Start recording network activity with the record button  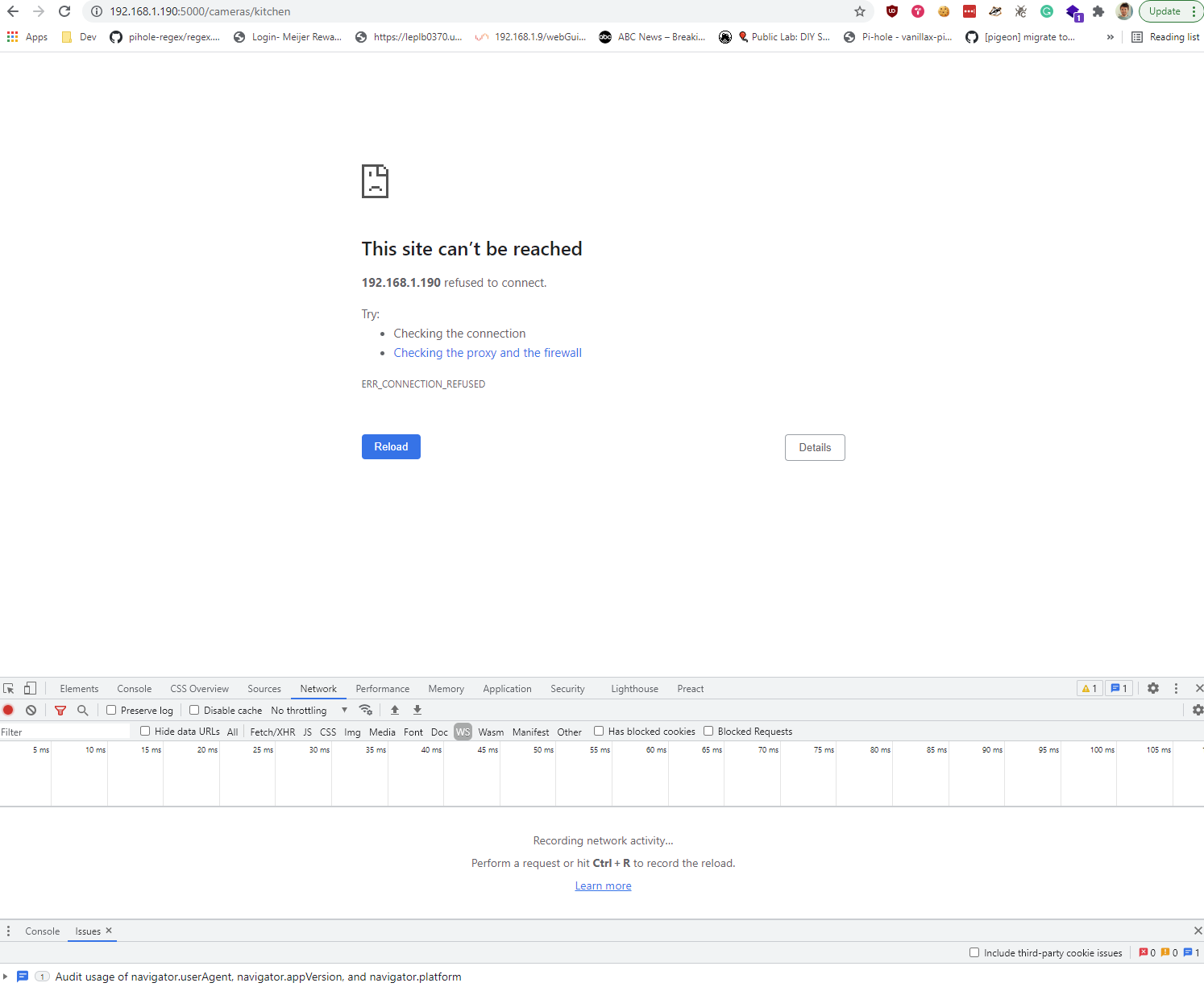pos(8,710)
